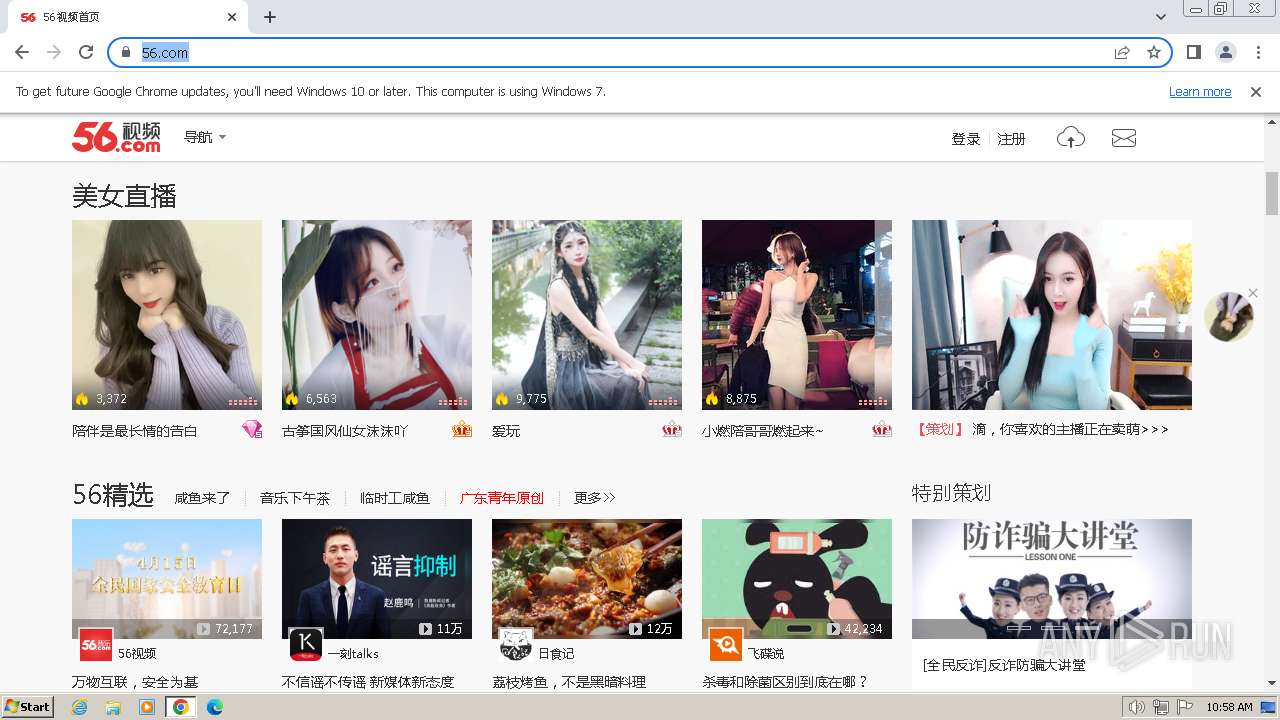The width and height of the screenshot is (1280, 720).
Task: Open live stream 陪伴是最长情的告白 thumbnail
Action: point(167,315)
